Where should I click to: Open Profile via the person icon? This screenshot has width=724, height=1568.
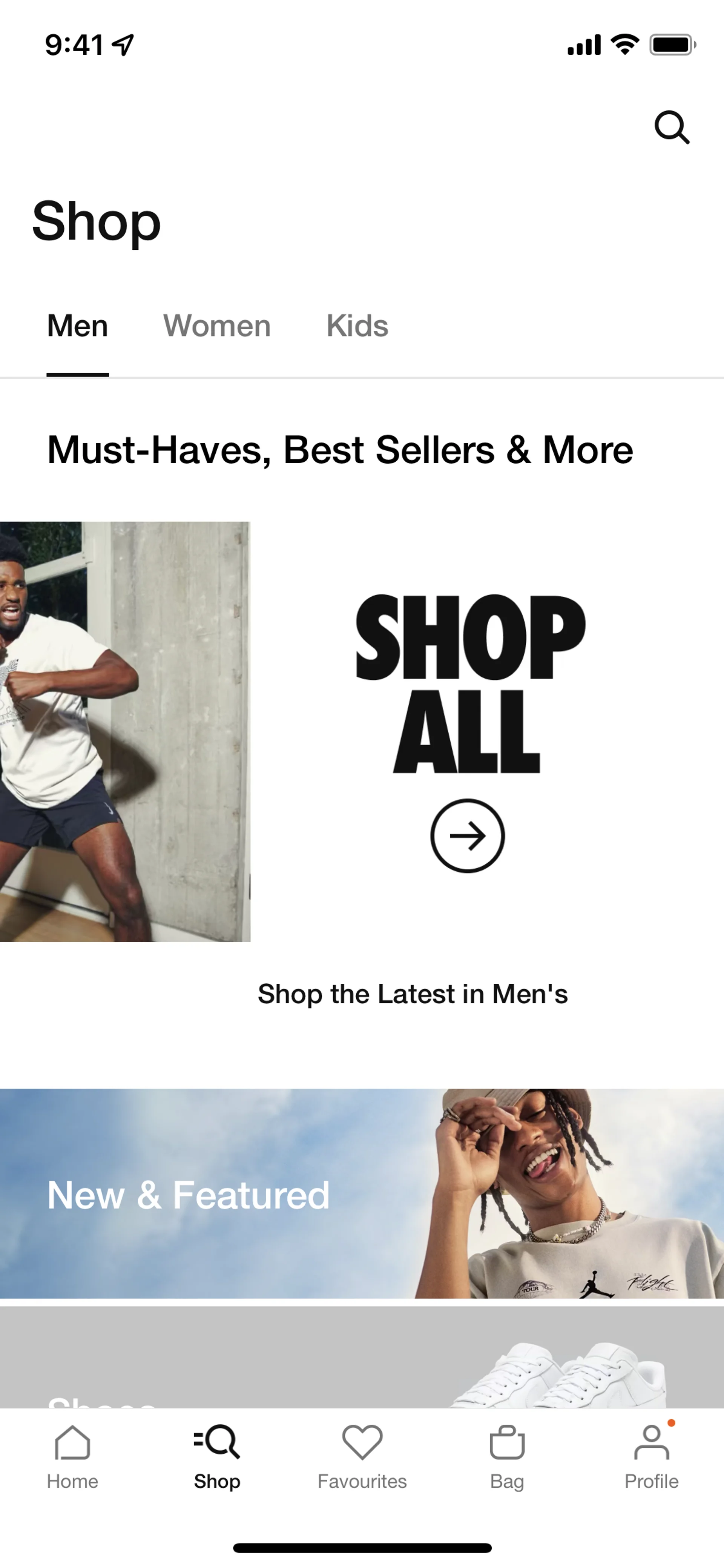pos(652,1442)
